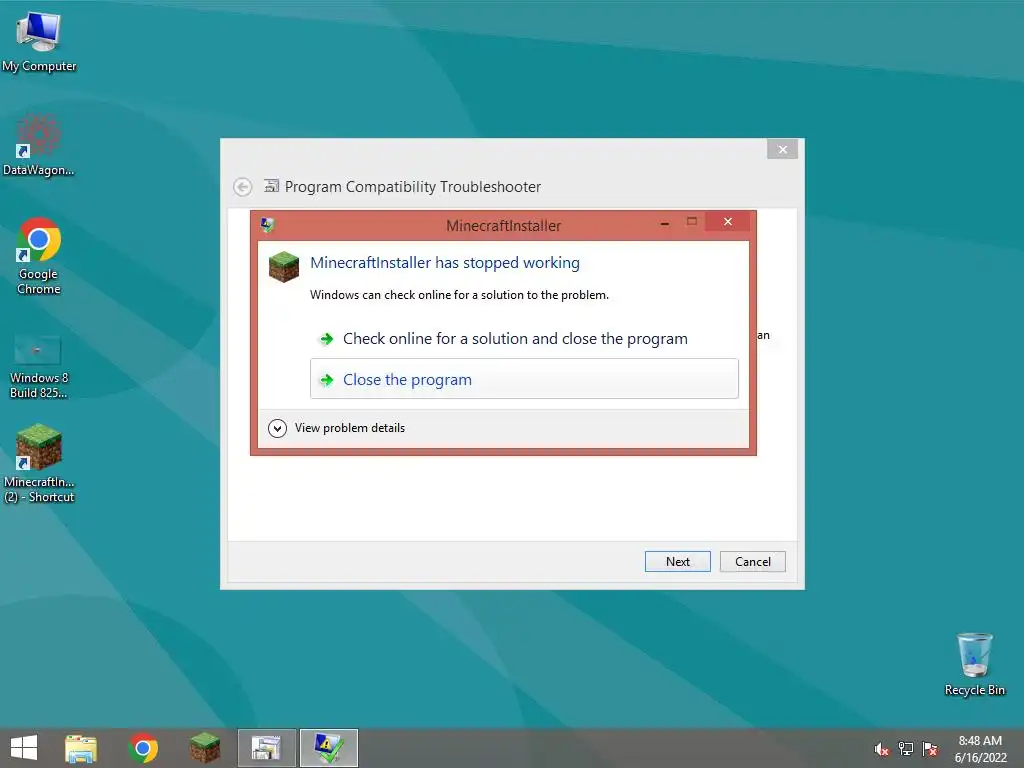Open Chrome from the taskbar
Screen dimensions: 1024x768
pos(143,748)
